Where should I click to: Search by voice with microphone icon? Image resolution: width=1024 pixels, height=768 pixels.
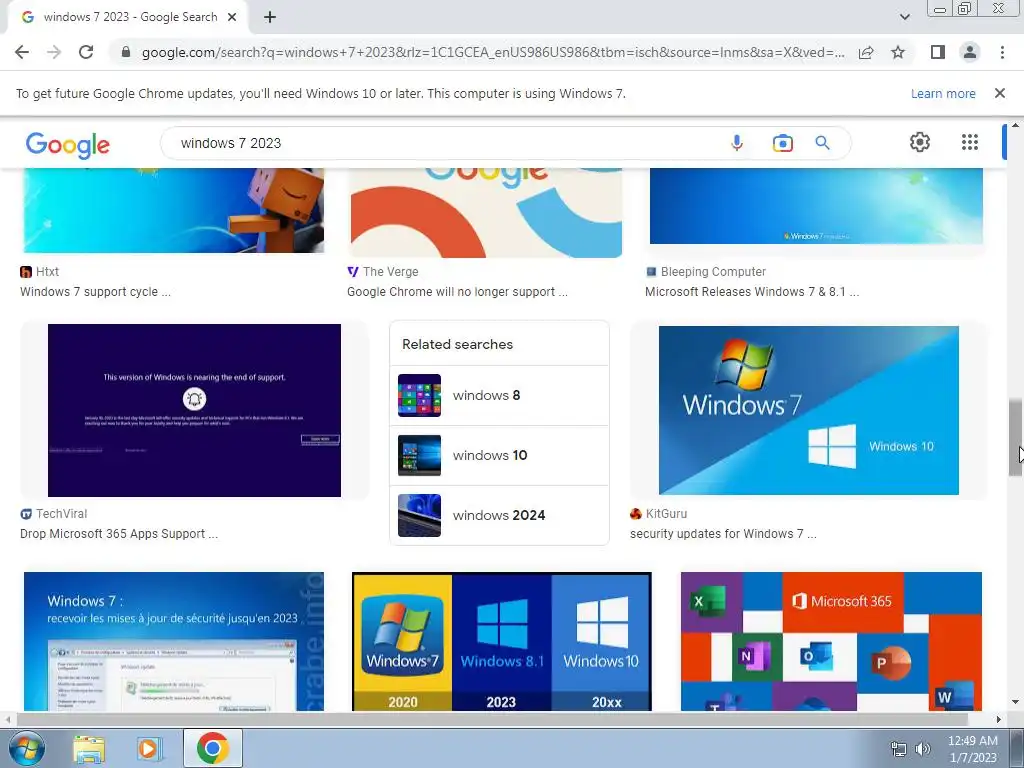[737, 143]
